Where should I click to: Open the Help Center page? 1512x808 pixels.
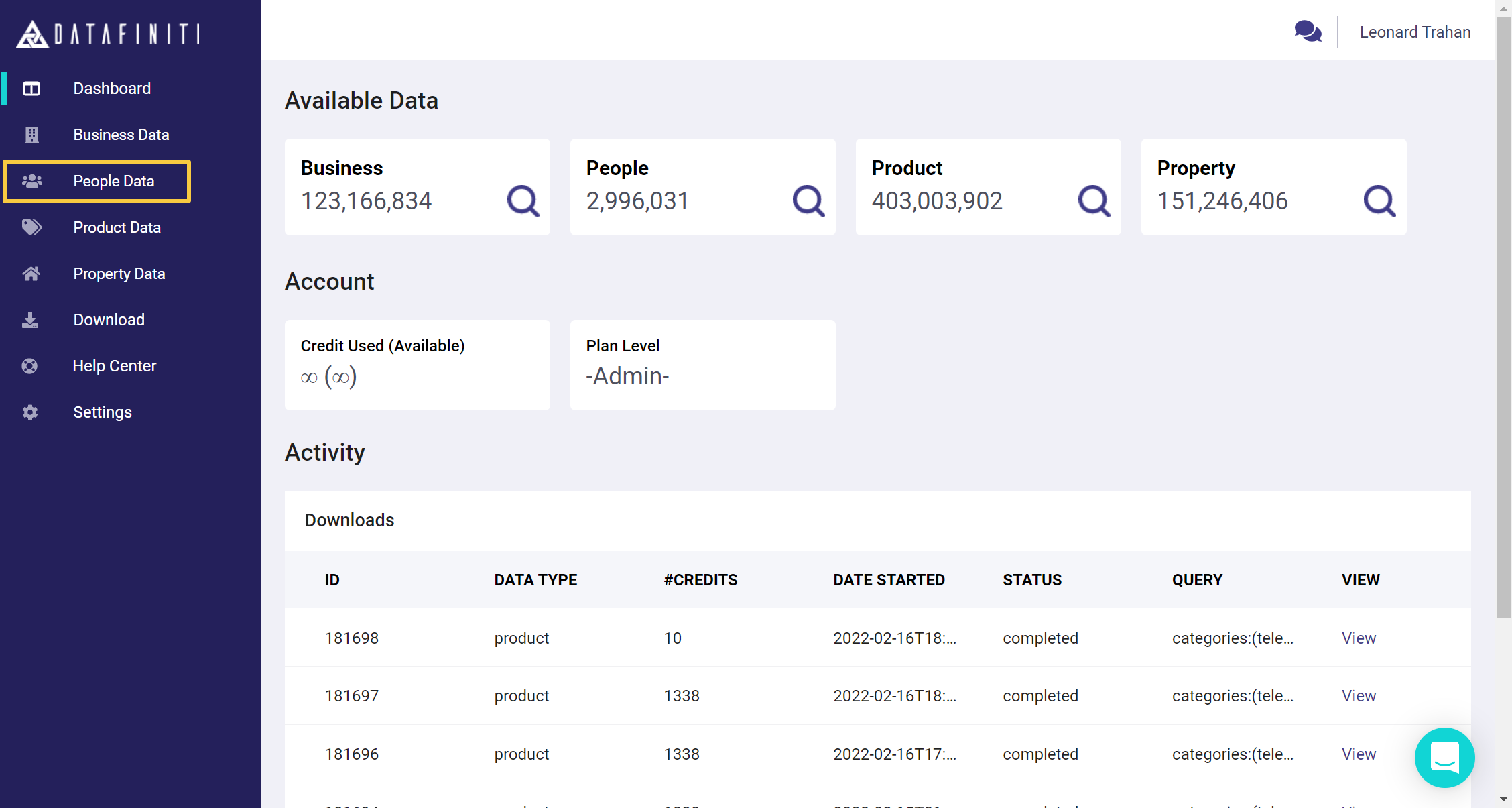(x=114, y=366)
